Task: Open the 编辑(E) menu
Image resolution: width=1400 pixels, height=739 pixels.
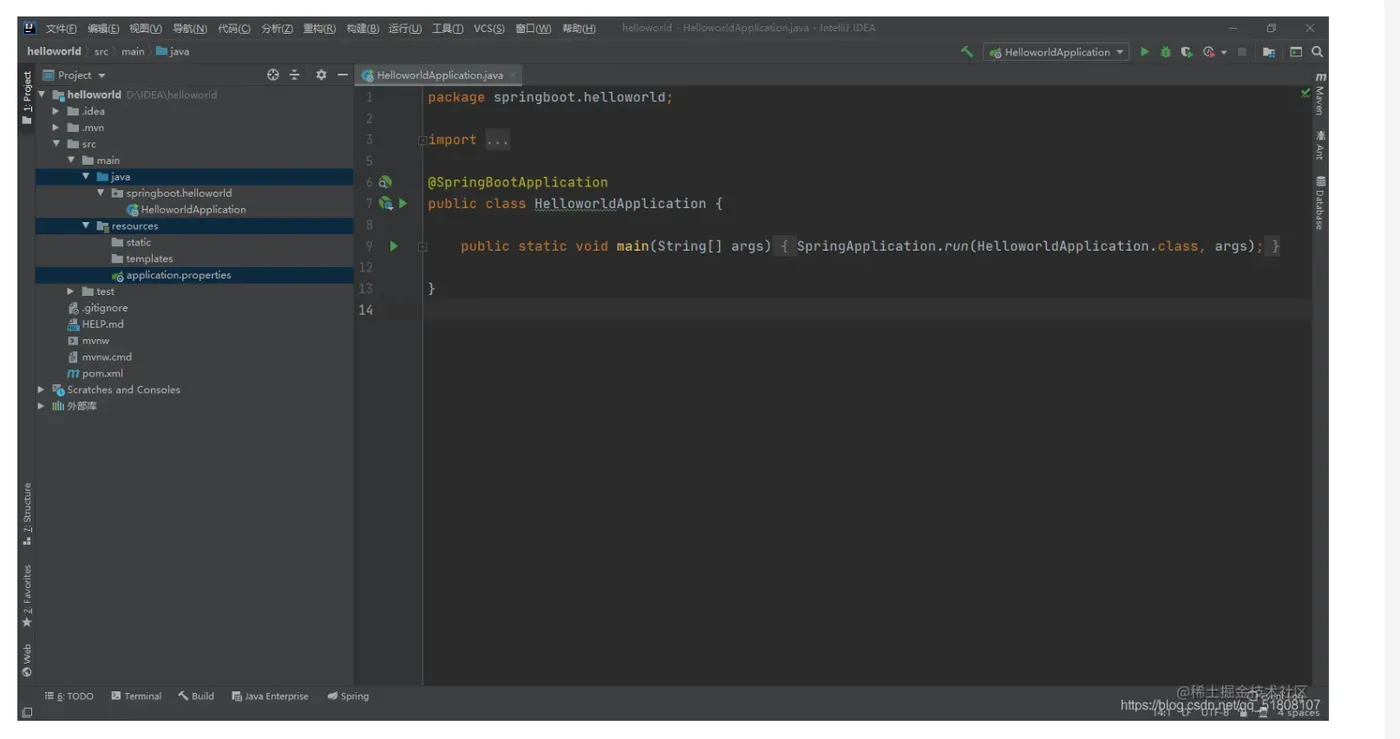Action: 103,28
